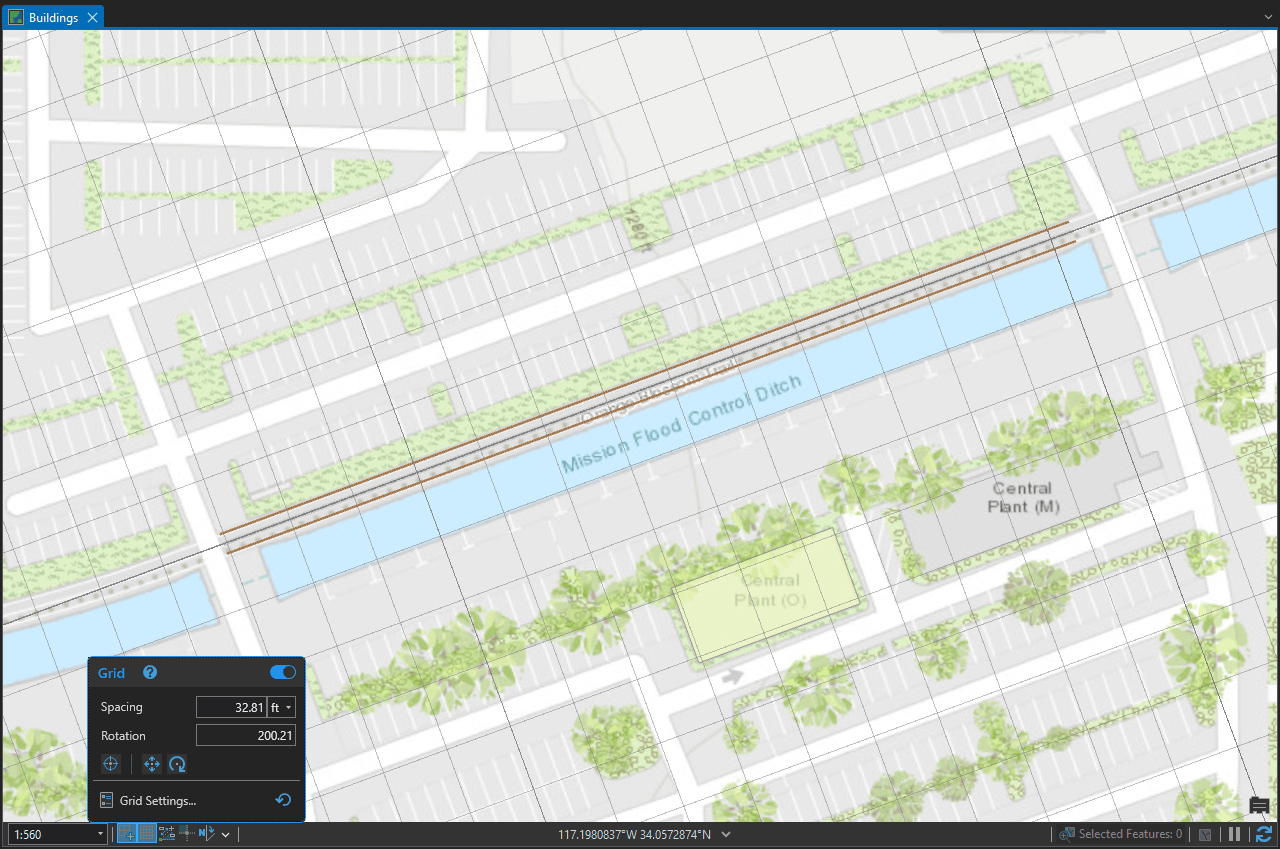The height and width of the screenshot is (849, 1280).
Task: Toggle the grid button in the status bar
Action: pyautogui.click(x=147, y=833)
